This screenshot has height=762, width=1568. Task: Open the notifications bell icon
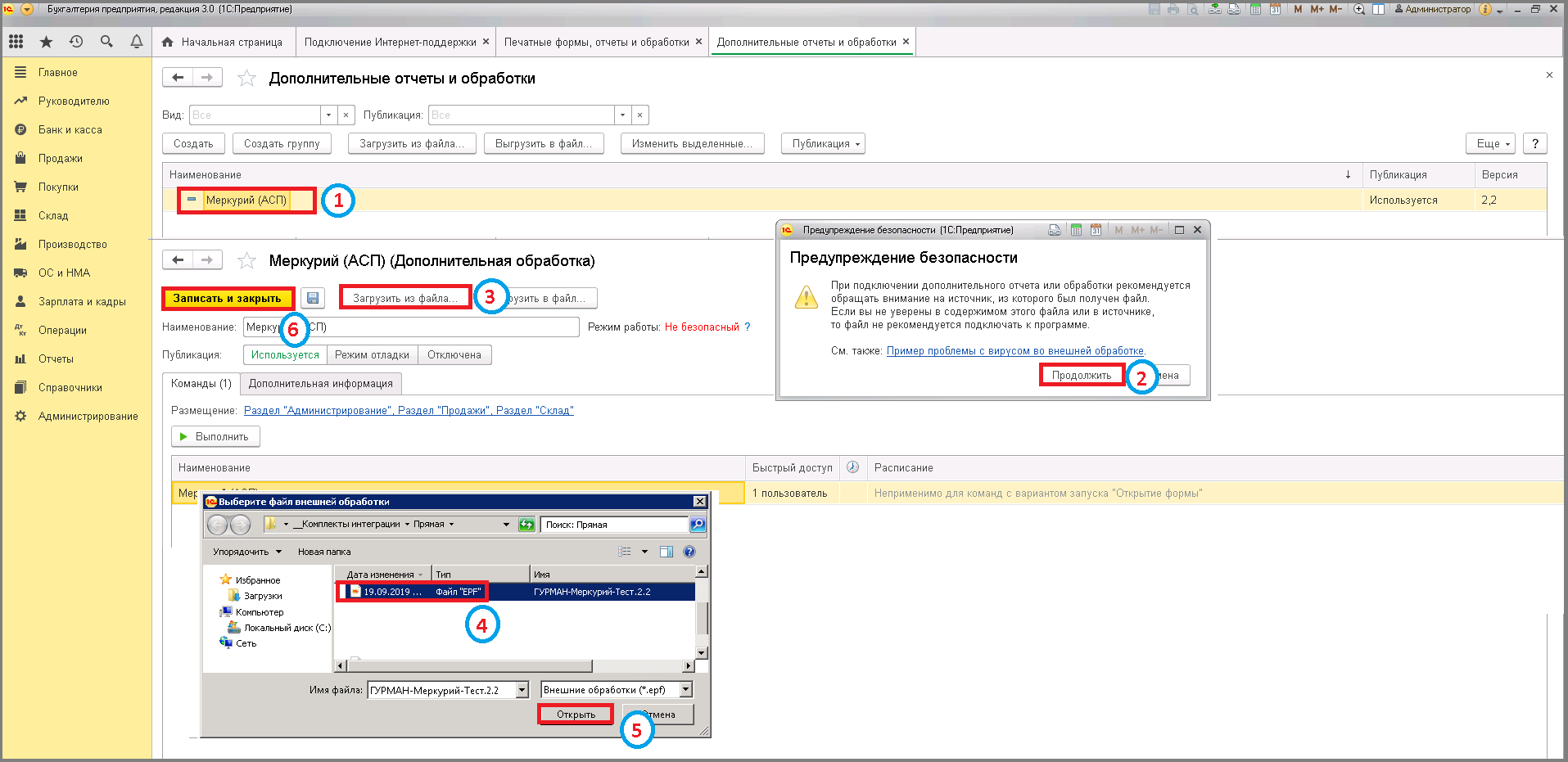(137, 42)
